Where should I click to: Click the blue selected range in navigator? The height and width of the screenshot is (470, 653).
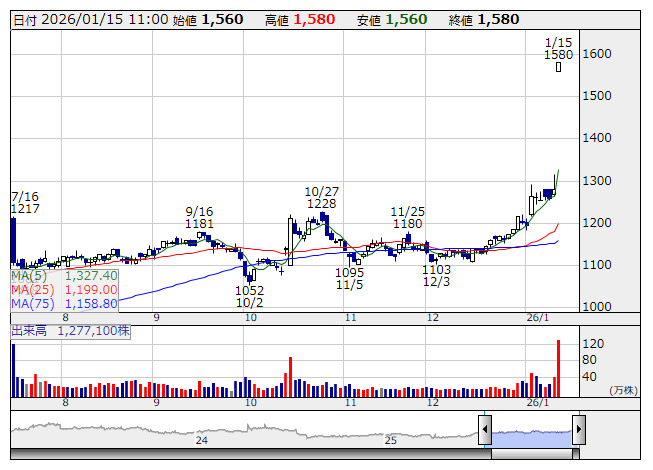(531, 431)
